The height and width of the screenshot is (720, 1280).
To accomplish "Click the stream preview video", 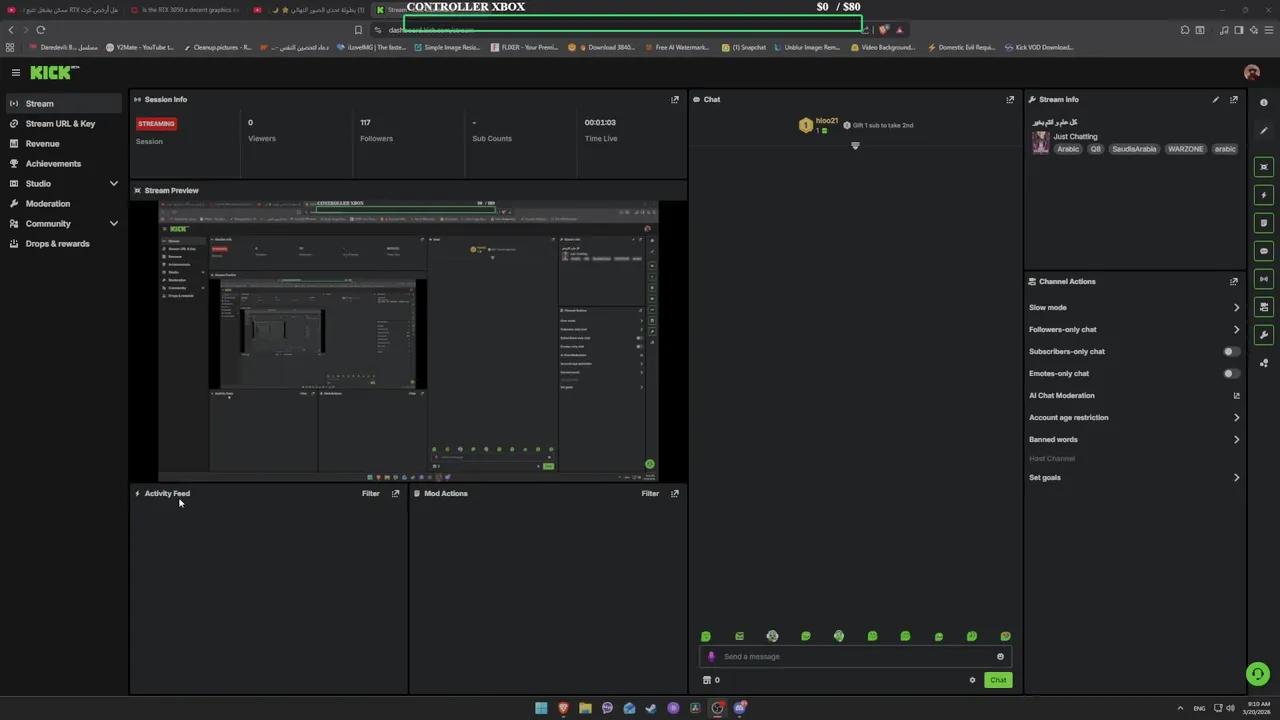I will click(x=408, y=341).
